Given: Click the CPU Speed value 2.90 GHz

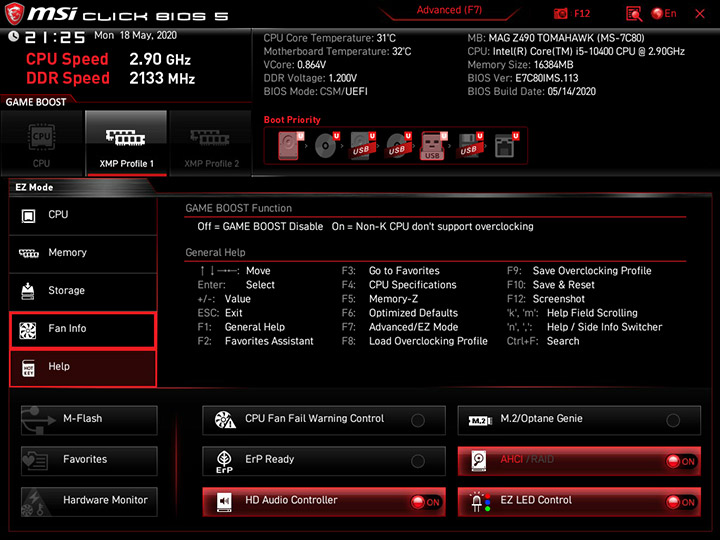Looking at the screenshot, I should click(x=160, y=59).
